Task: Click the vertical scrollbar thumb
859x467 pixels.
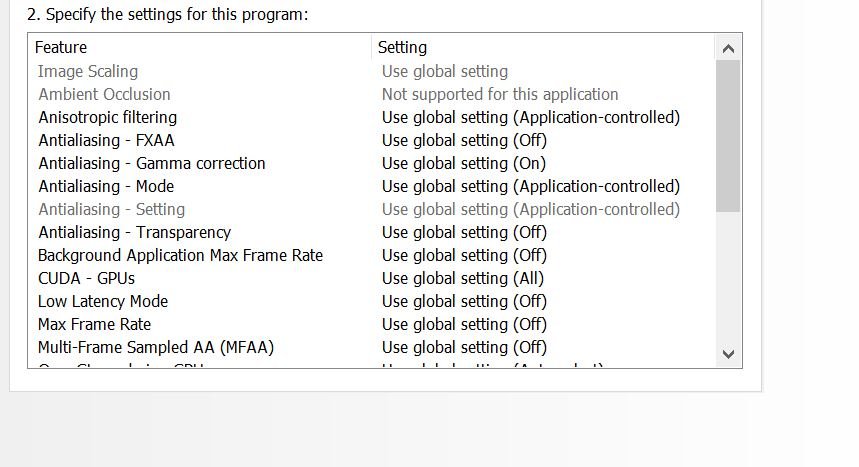Action: point(728,135)
